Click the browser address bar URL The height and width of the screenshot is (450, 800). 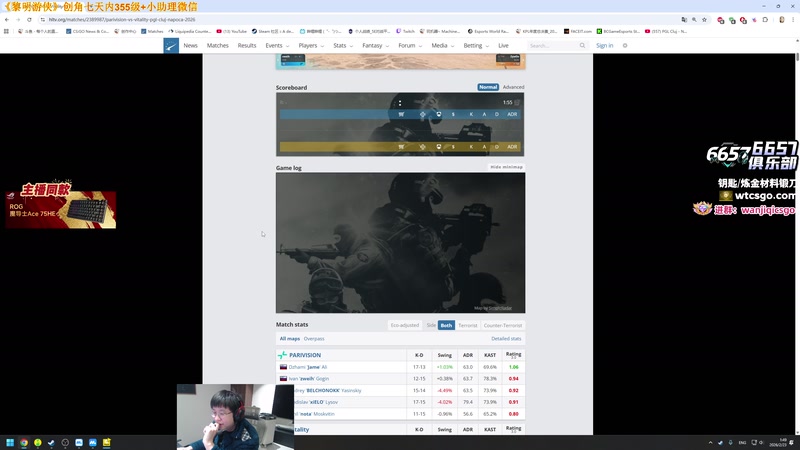tap(122, 19)
